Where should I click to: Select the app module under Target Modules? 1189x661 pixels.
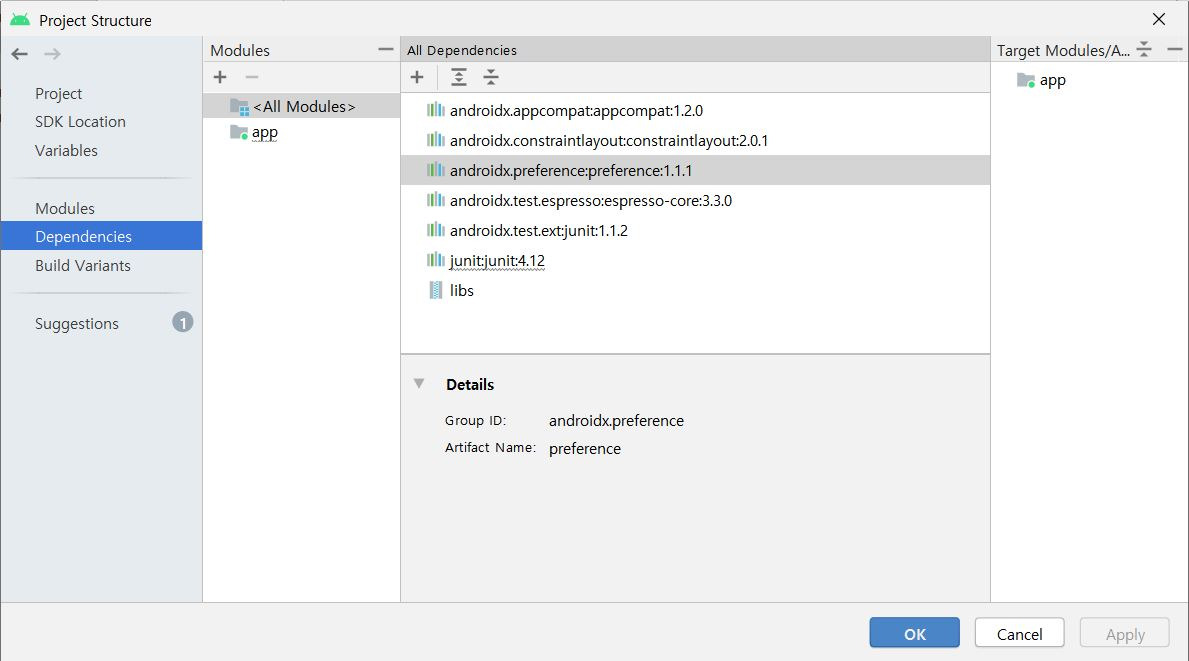click(x=1051, y=80)
